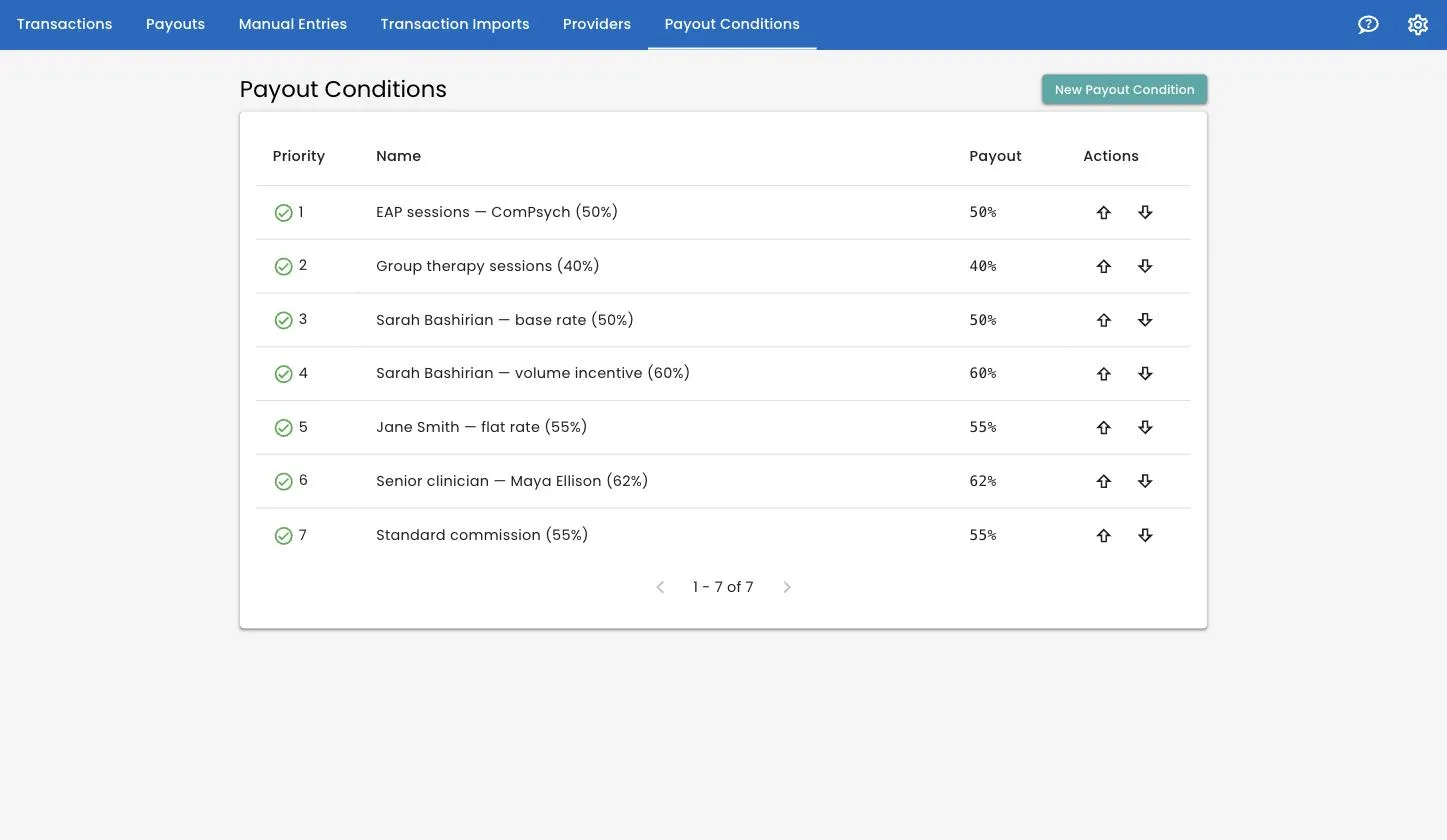This screenshot has width=1447, height=840.
Task: Move Senior clinician Maya Ellison up
Action: (x=1103, y=481)
